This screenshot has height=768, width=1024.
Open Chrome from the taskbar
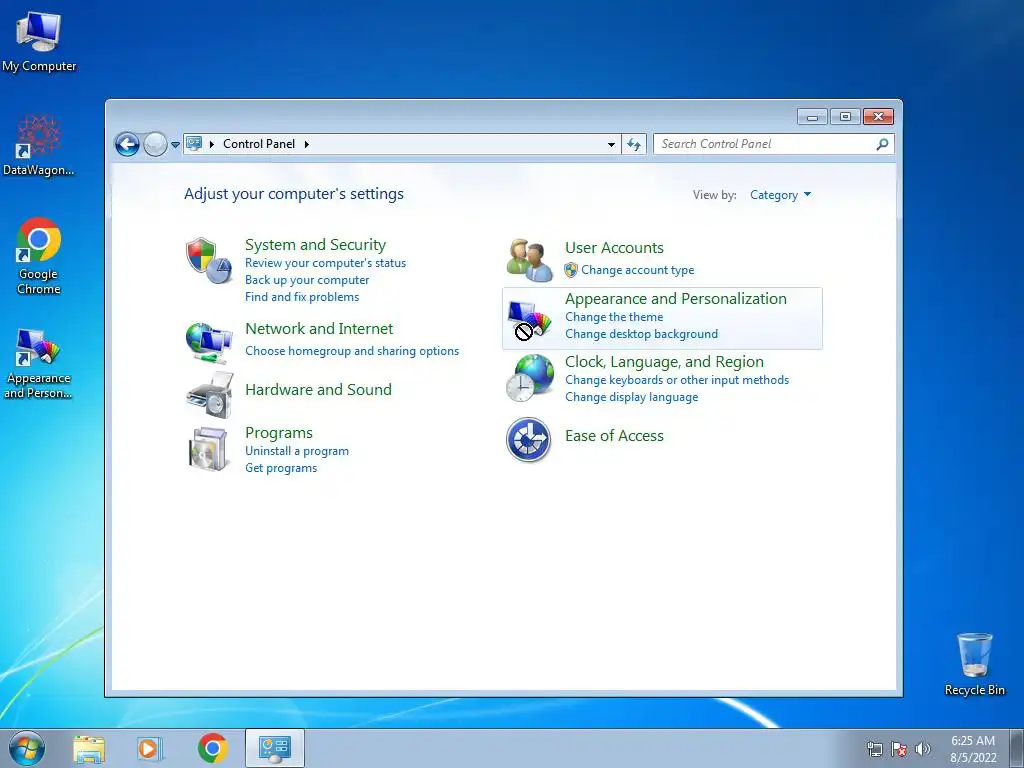[x=212, y=748]
